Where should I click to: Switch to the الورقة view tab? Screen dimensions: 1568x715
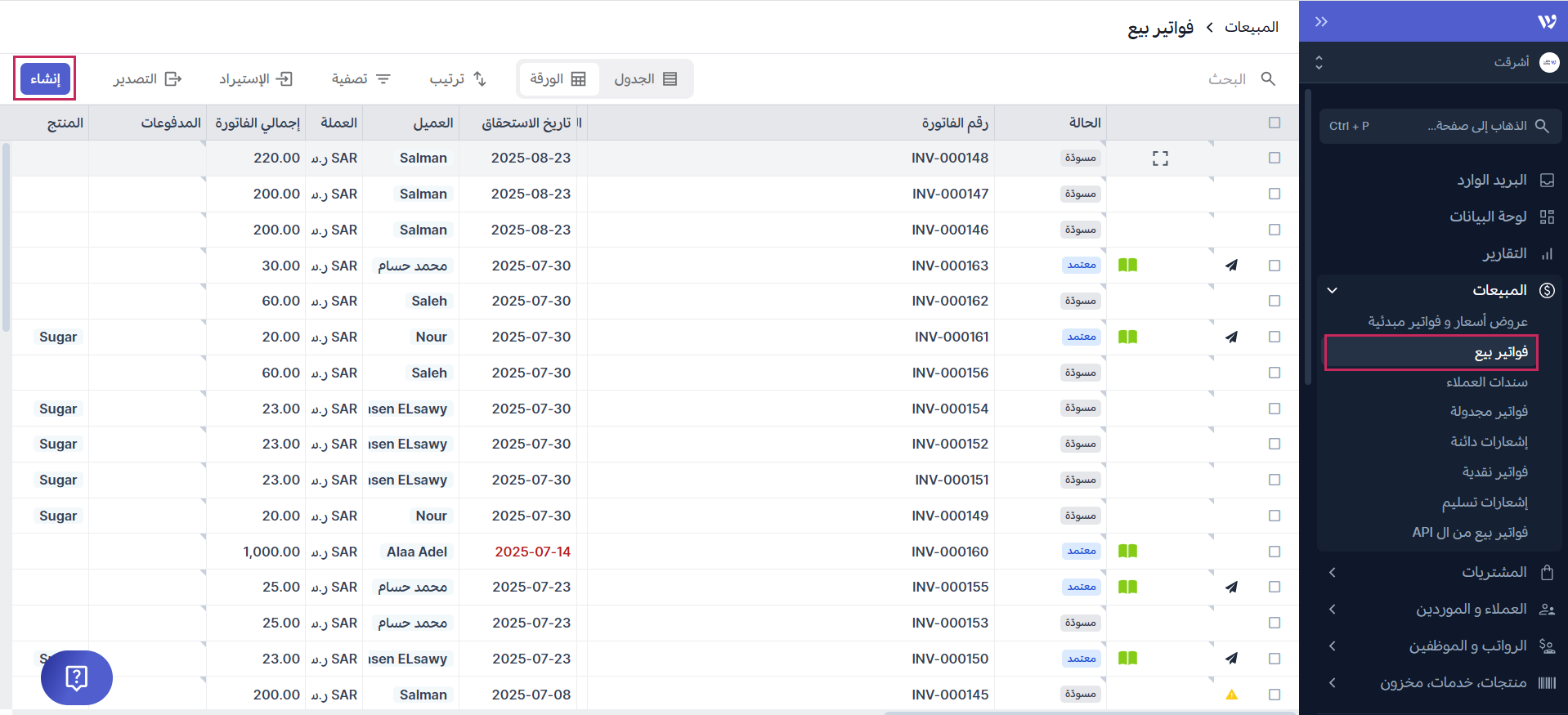[x=558, y=79]
